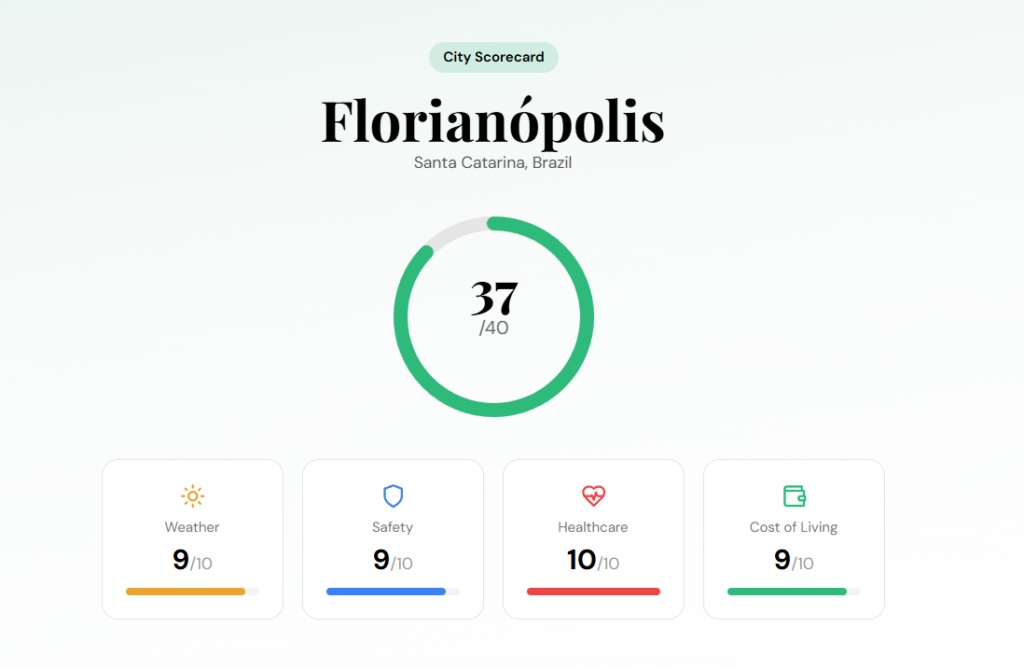This screenshot has height=669, width=1024.
Task: Click the sun Weather icon
Action: 192,496
